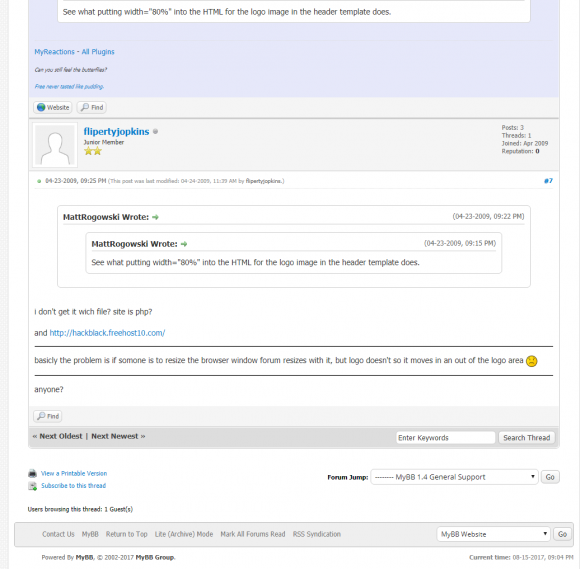
Task: Go to the Next Oldest thread
Action: (x=61, y=436)
